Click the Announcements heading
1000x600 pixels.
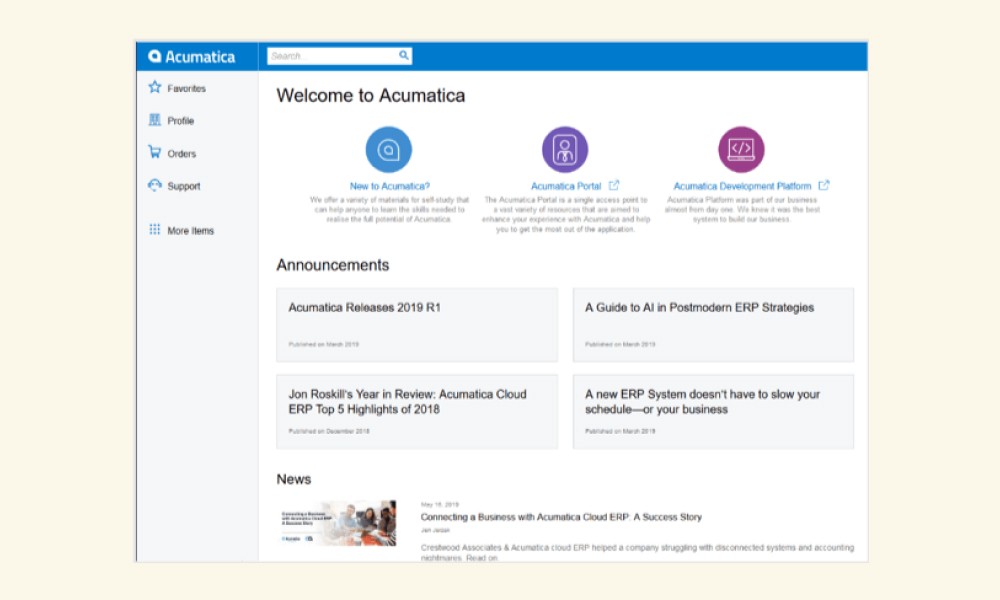coord(332,265)
